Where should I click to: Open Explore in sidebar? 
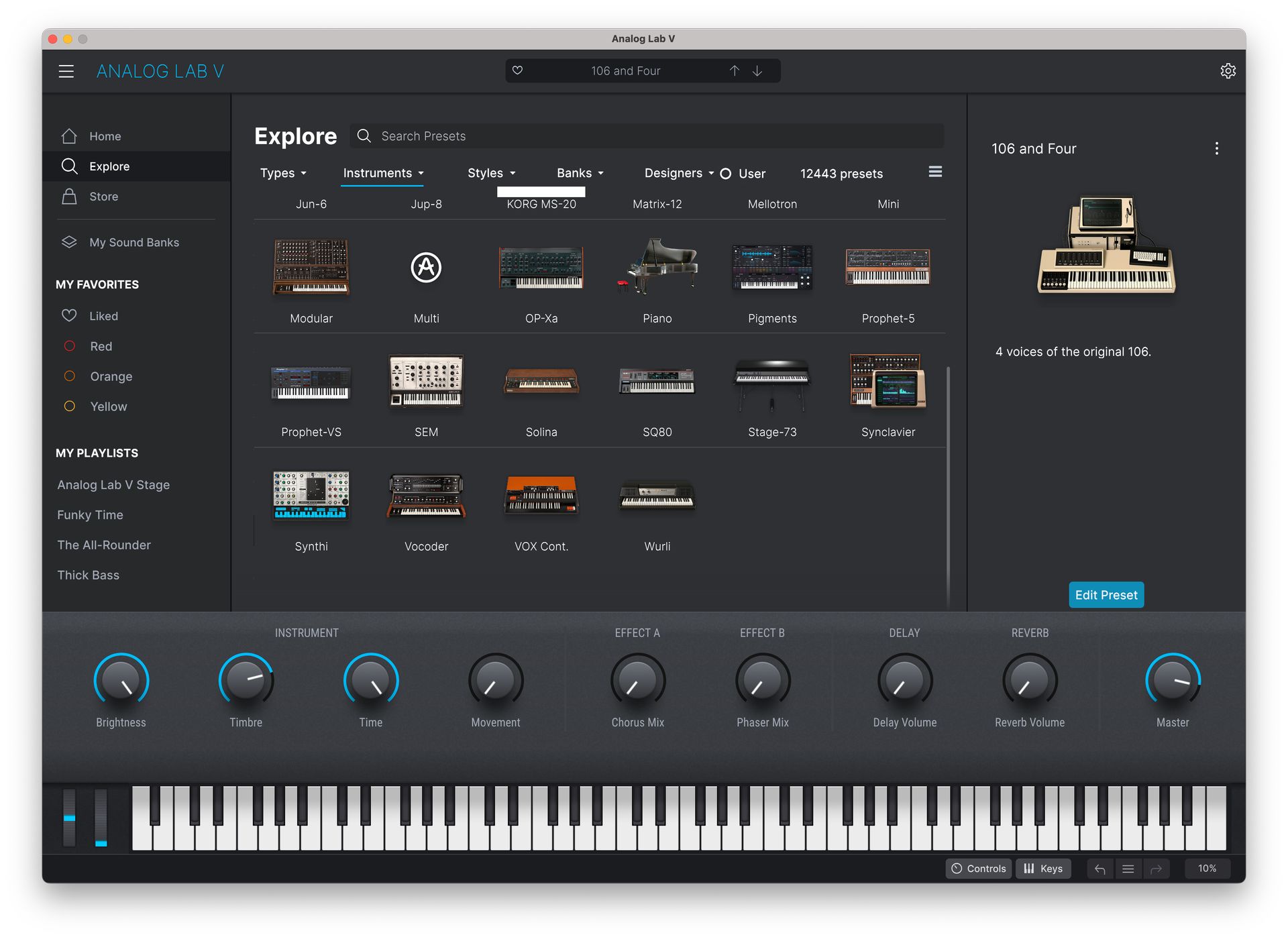pos(137,166)
